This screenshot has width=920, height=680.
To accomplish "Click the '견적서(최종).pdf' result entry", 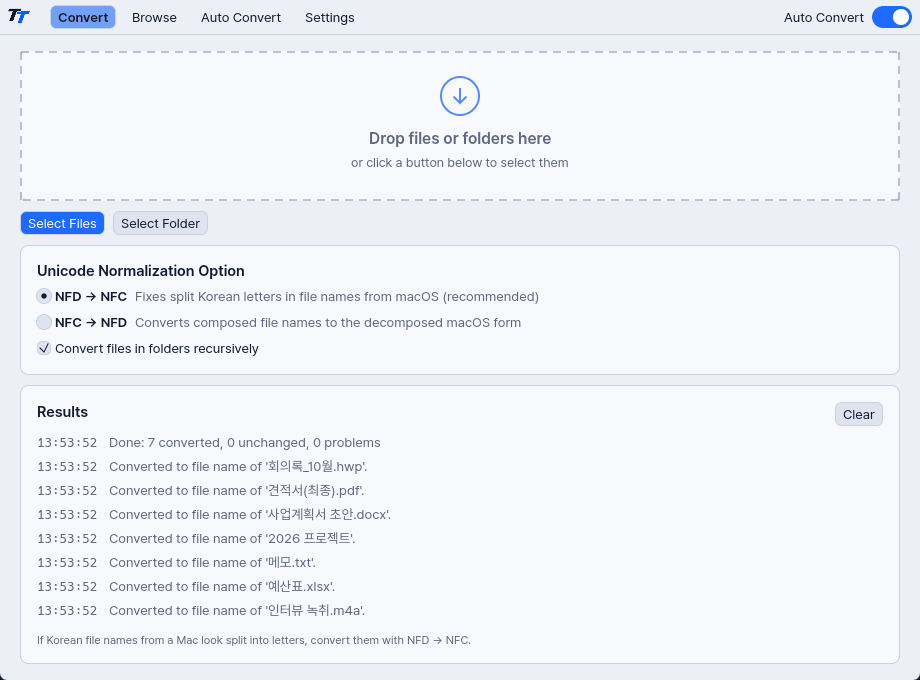I will tap(201, 490).
